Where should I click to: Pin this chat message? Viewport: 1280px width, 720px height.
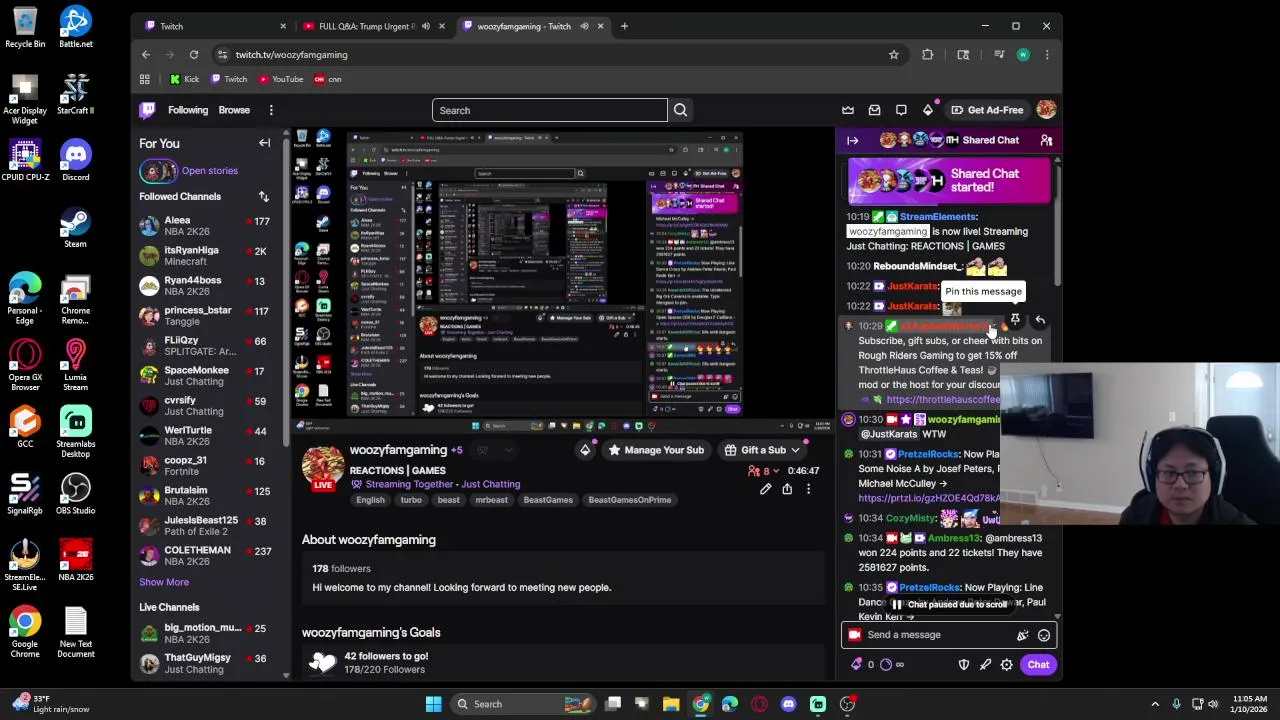(x=1015, y=320)
